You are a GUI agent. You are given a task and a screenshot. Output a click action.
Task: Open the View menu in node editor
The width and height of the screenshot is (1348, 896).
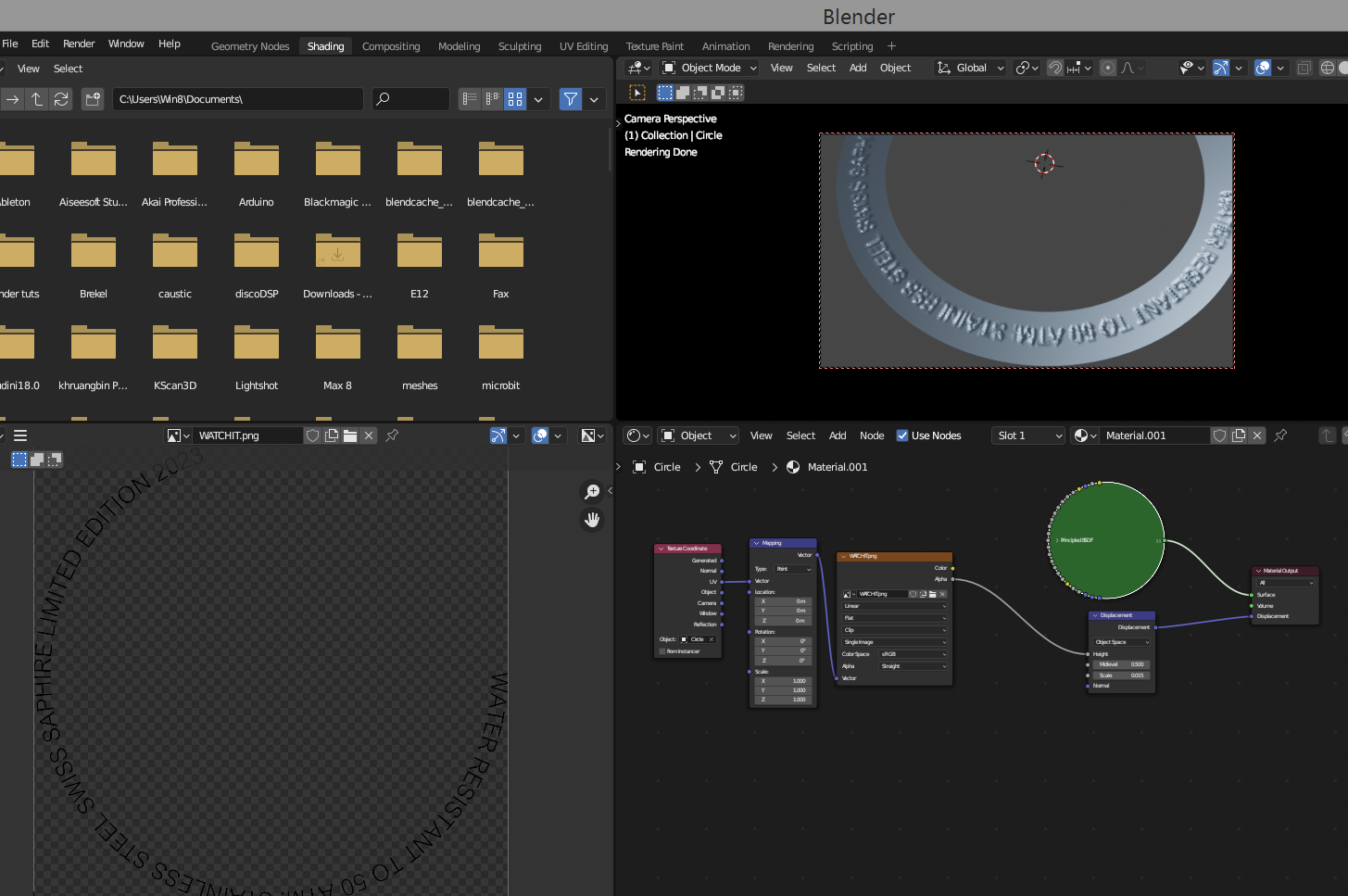[762, 435]
